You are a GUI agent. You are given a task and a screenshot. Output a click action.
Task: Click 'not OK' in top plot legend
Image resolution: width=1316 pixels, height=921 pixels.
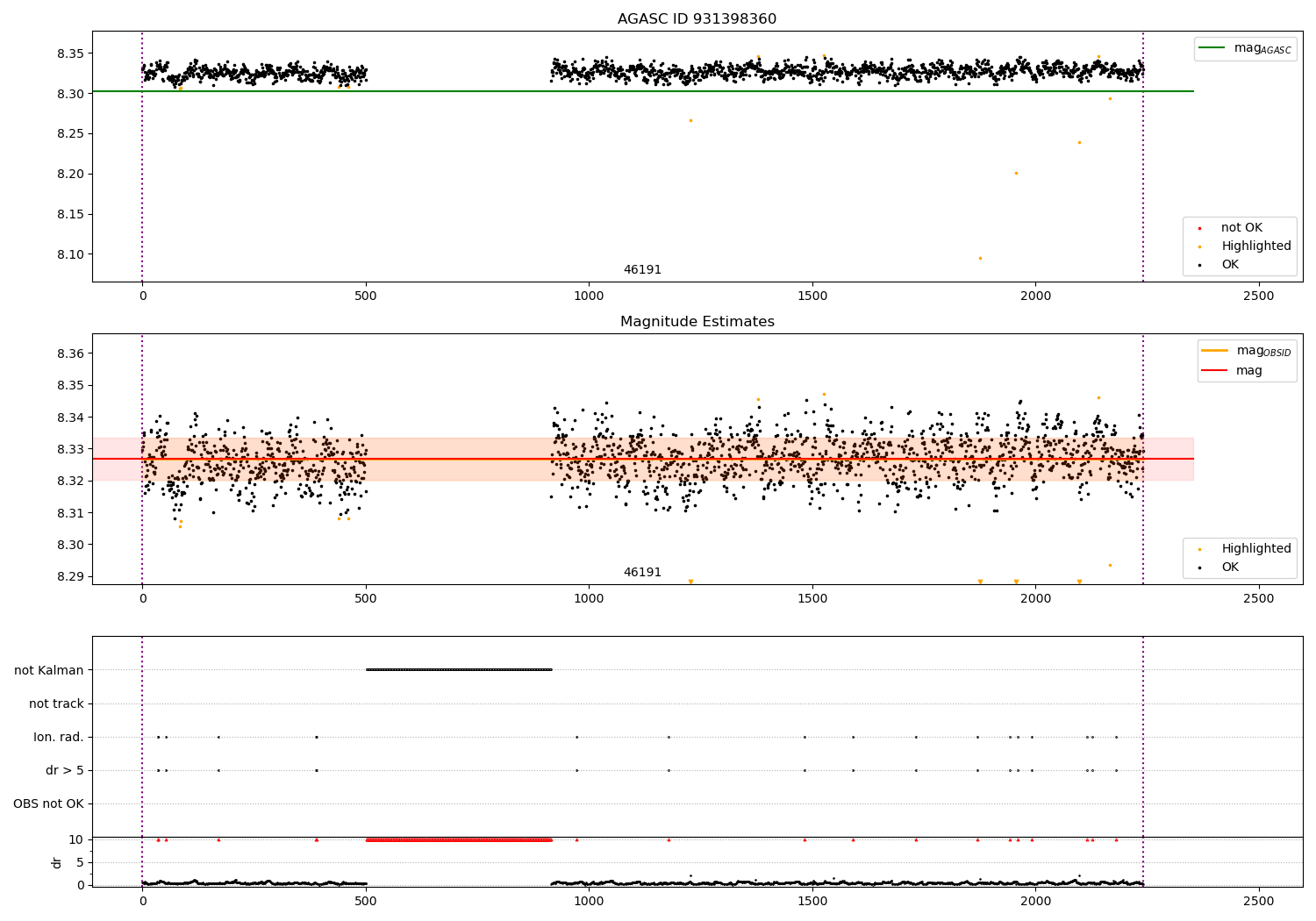coord(1241,228)
